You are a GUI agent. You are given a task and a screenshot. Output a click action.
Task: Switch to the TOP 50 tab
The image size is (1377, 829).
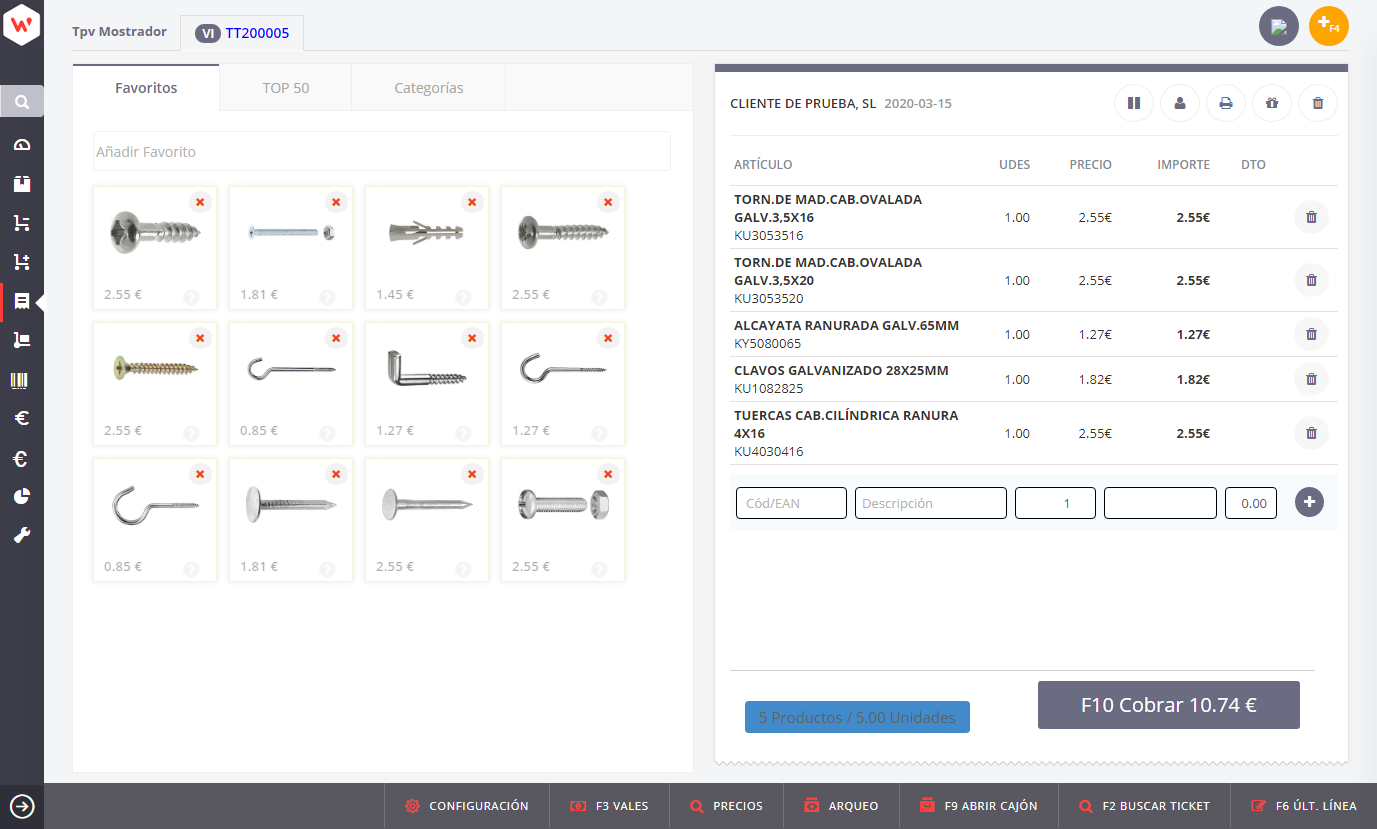(x=286, y=88)
